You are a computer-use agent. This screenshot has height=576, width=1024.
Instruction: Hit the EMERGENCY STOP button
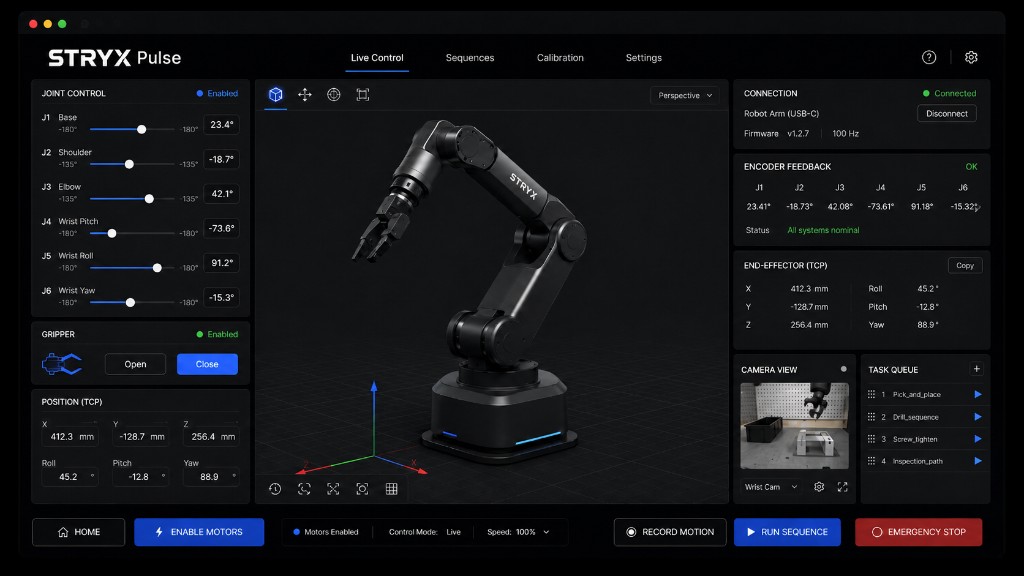(918, 532)
